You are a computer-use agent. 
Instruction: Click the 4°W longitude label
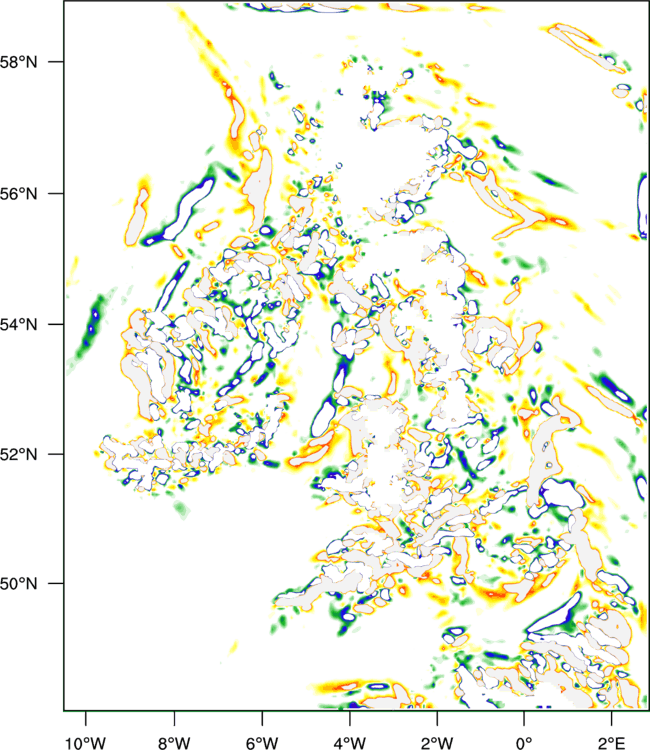coord(350,743)
